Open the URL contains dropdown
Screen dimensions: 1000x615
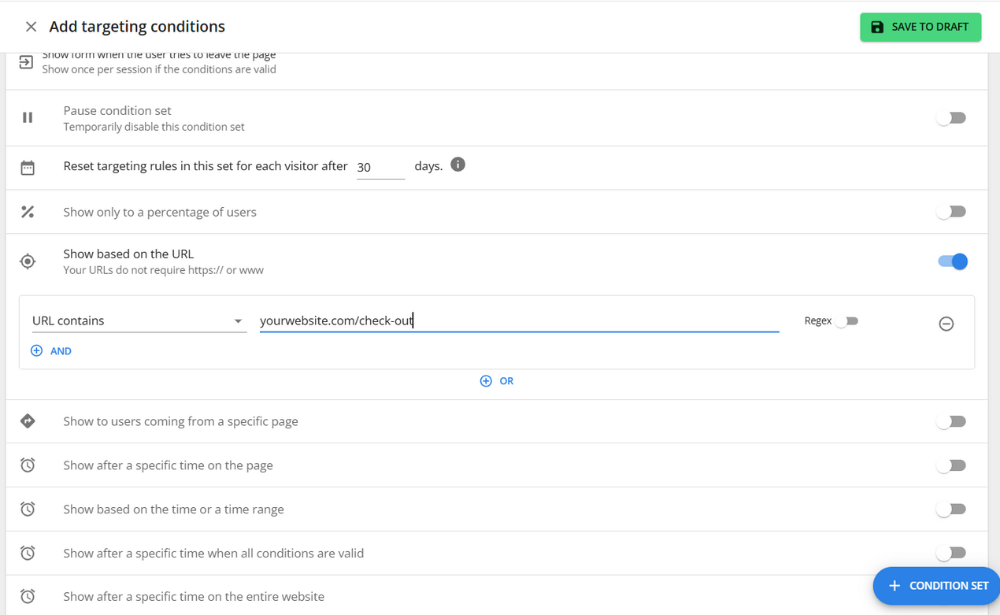pos(138,320)
